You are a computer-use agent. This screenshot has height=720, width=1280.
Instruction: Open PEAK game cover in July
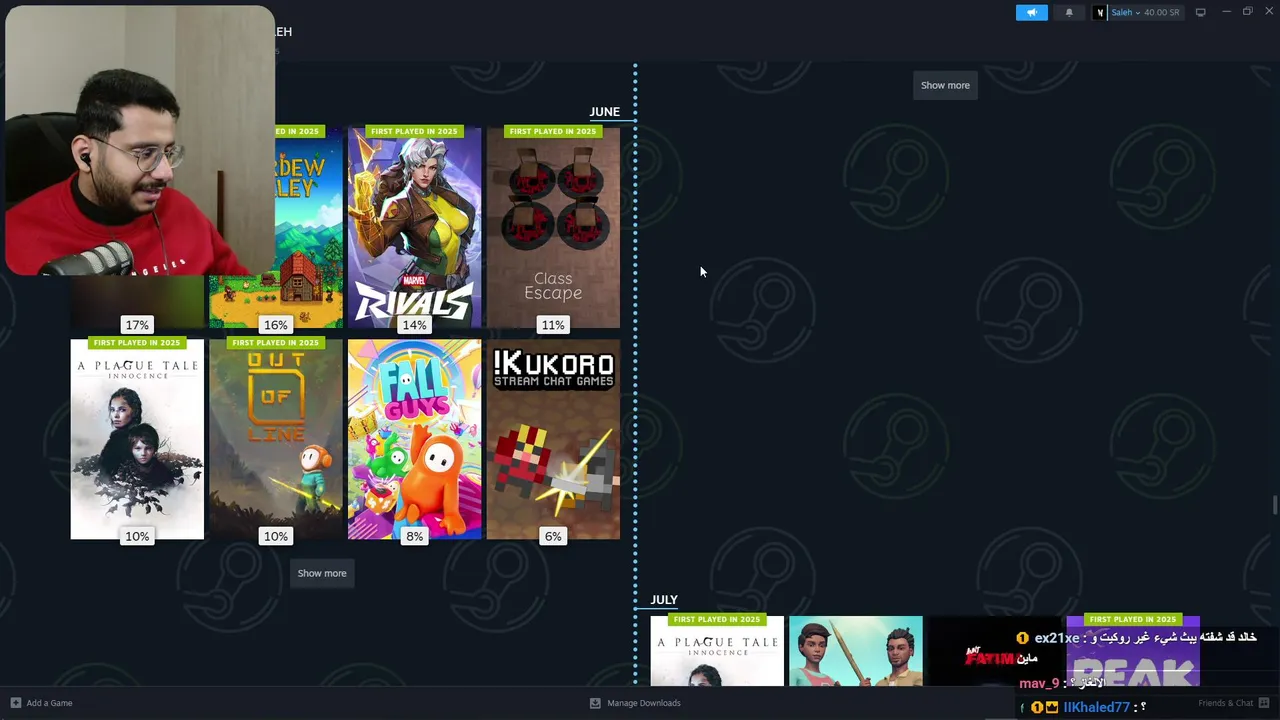pos(1133,651)
